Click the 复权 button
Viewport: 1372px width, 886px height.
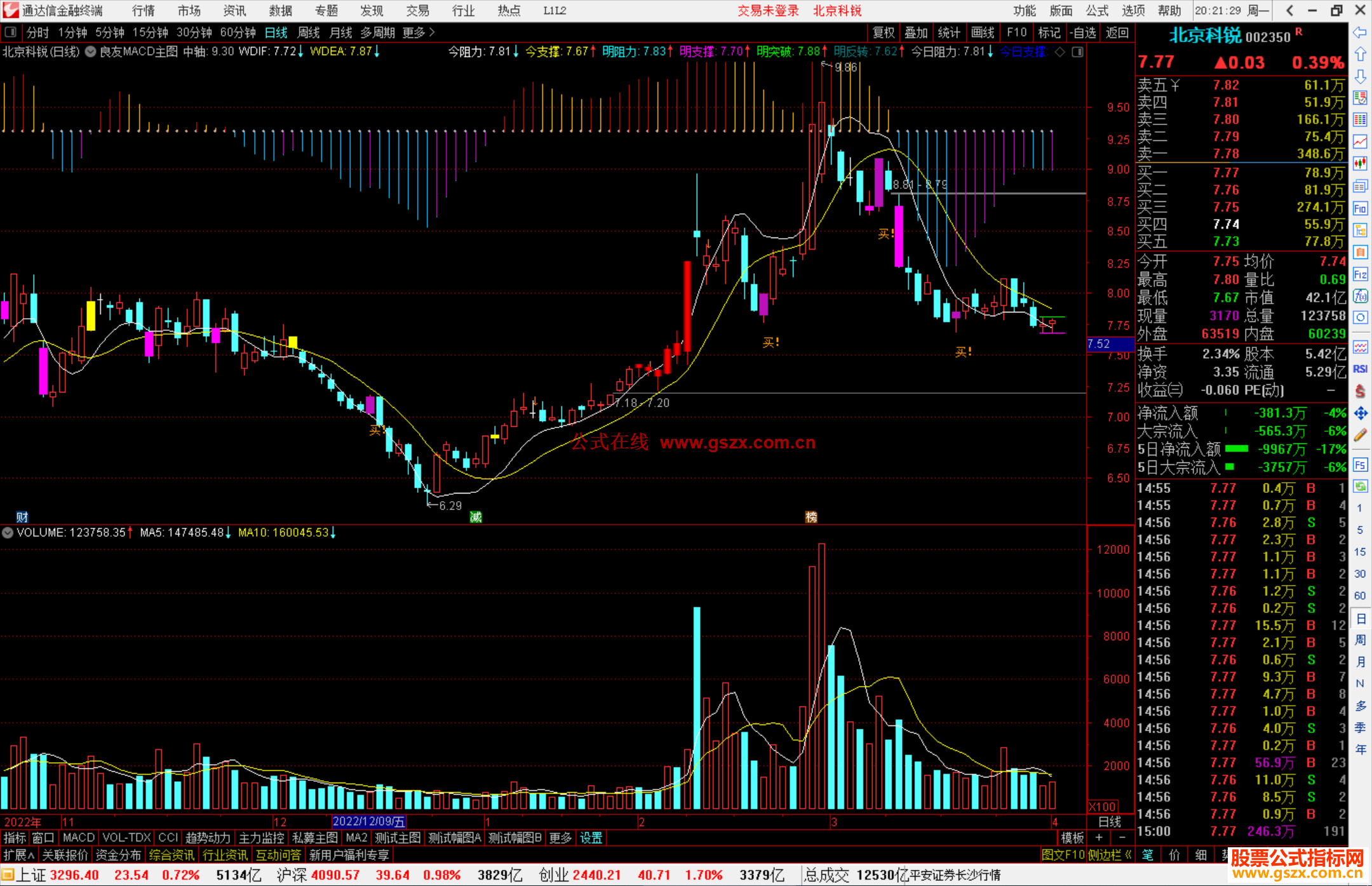point(884,32)
